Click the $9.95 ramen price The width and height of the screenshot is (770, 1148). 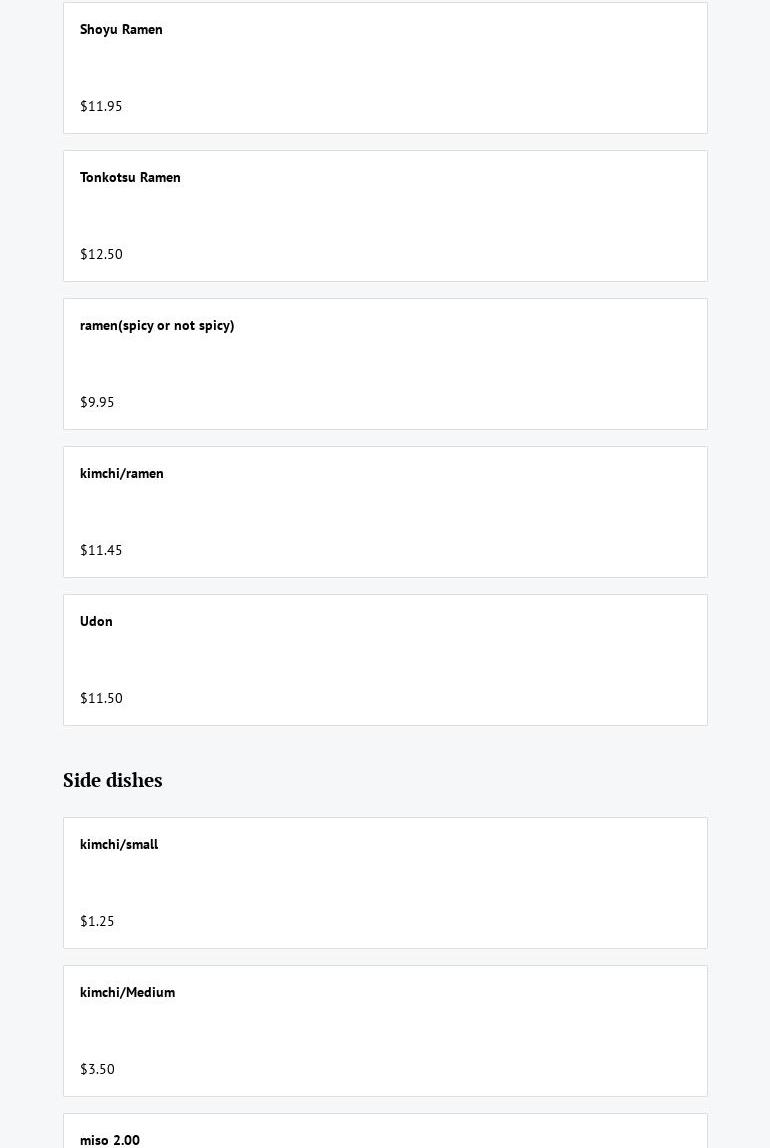click(x=97, y=402)
